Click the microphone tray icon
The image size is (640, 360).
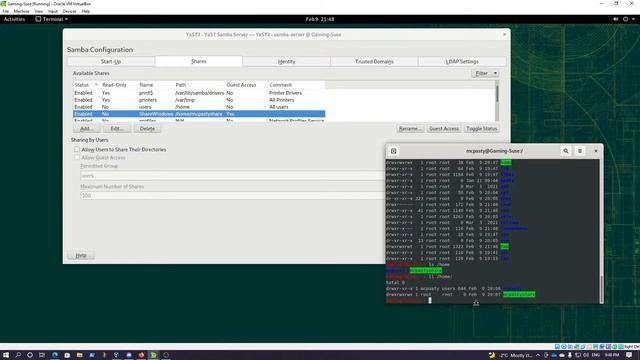570,355
